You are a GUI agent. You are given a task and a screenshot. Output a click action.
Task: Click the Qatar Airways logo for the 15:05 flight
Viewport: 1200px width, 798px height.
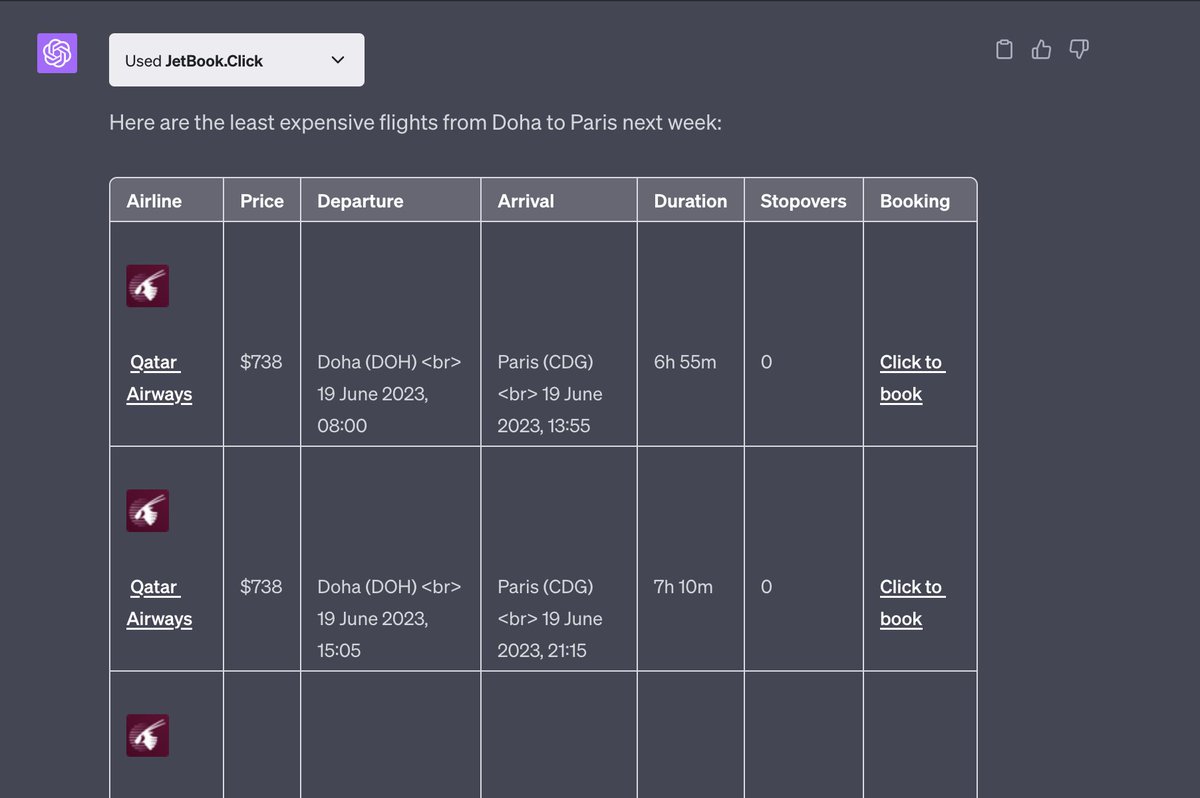[x=147, y=511]
